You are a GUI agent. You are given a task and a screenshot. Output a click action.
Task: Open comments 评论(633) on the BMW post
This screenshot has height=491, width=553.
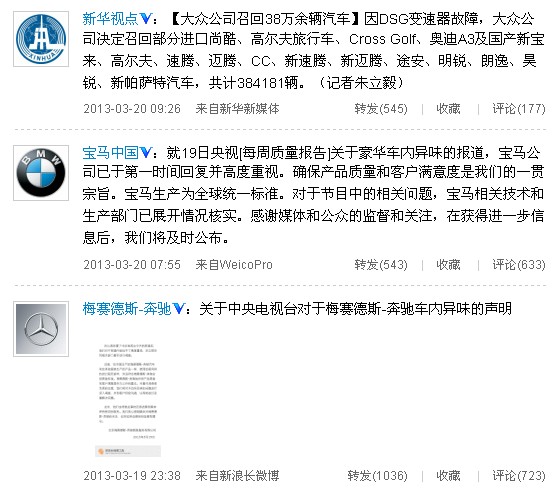click(519, 265)
